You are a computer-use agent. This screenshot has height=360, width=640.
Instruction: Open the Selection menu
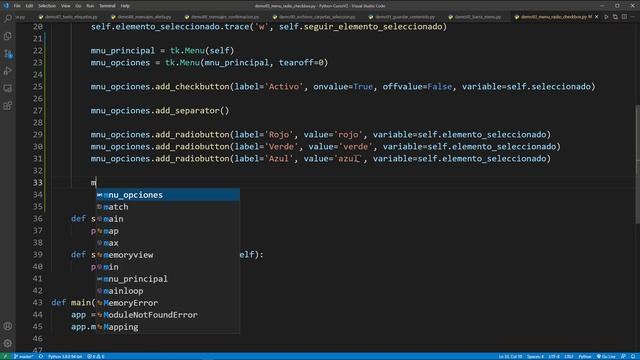coord(47,6)
